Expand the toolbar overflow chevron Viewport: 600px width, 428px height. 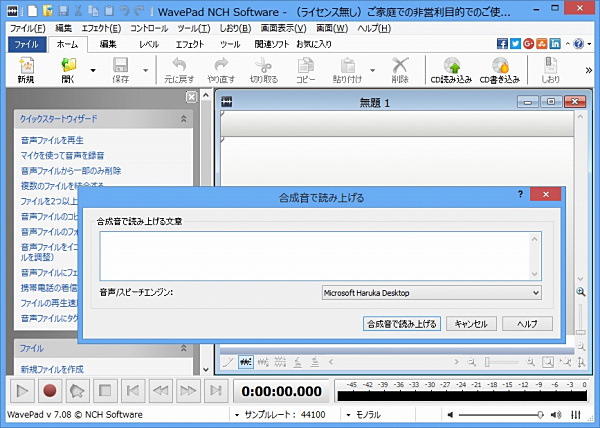589,70
